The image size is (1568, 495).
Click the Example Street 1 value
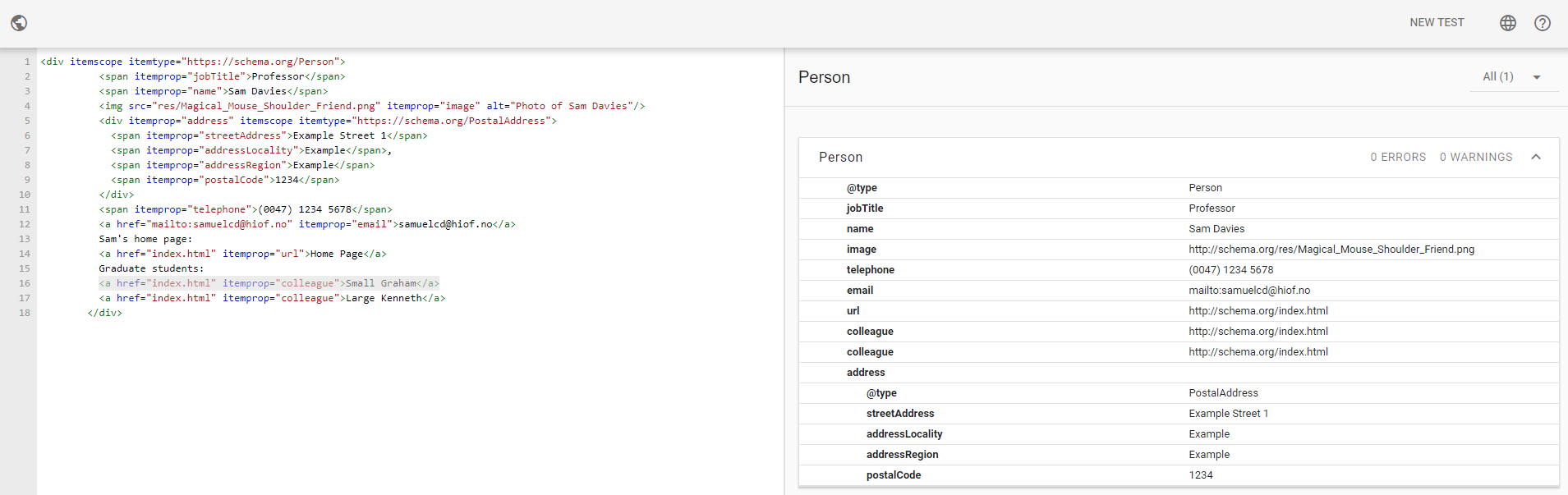click(x=1228, y=414)
